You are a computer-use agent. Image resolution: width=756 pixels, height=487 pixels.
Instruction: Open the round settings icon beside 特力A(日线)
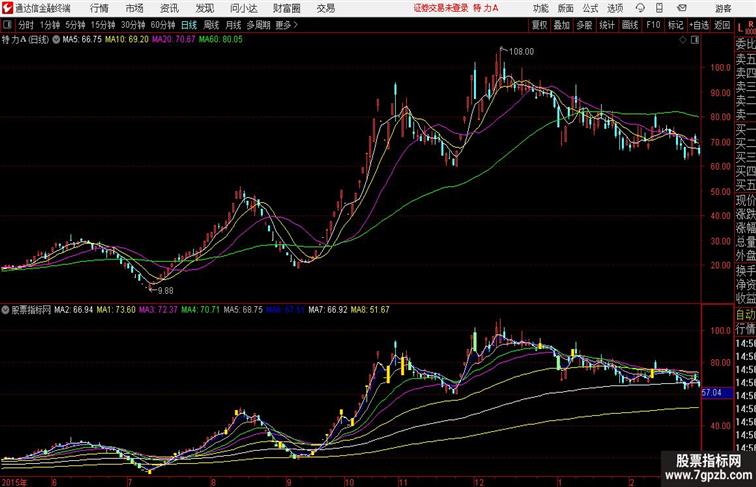56,40
